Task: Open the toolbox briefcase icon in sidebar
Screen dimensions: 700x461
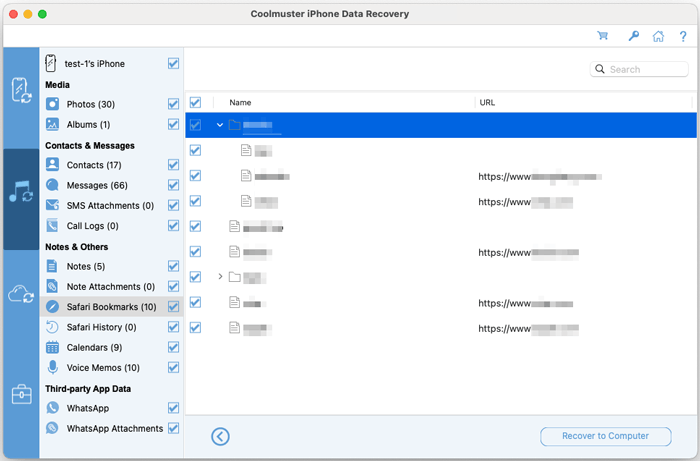Action: (x=21, y=394)
